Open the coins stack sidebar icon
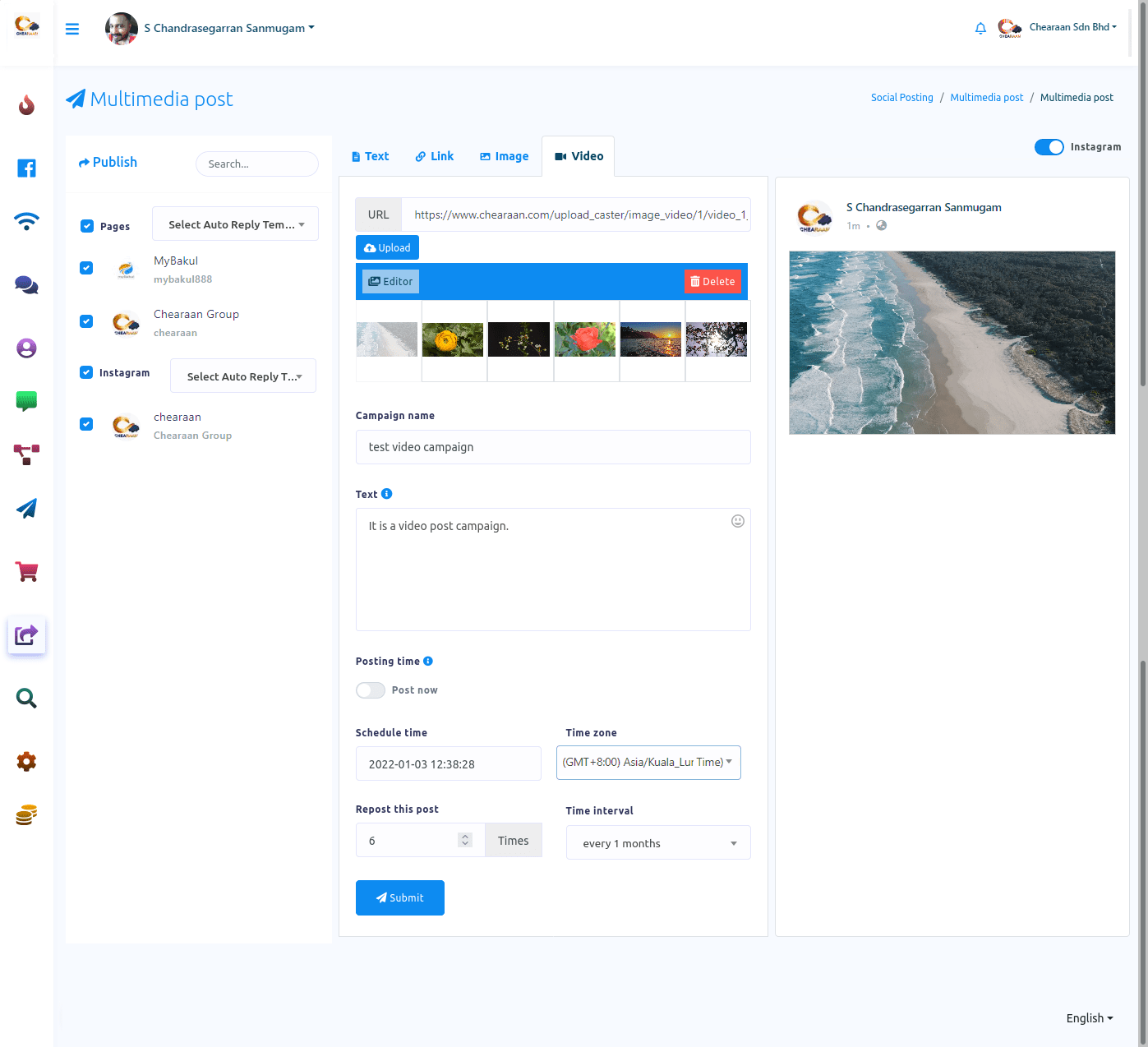 point(26,815)
